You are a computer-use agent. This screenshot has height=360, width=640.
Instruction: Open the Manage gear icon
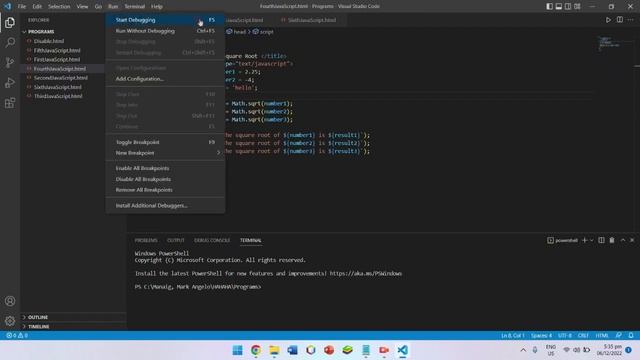(x=10, y=321)
